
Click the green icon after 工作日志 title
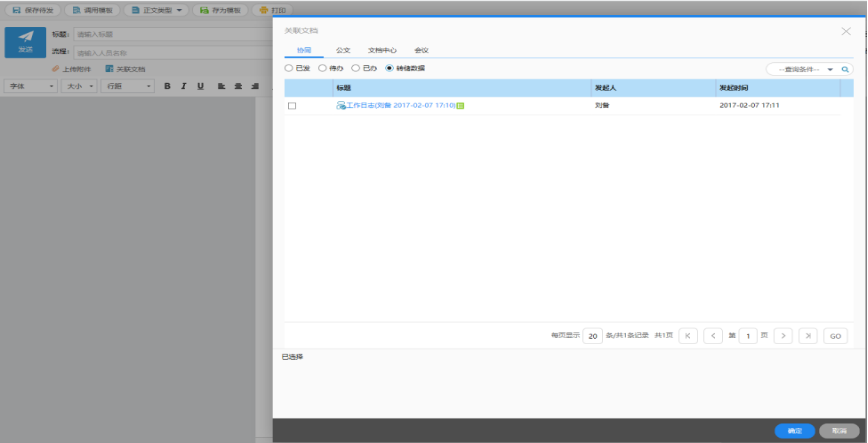460,105
